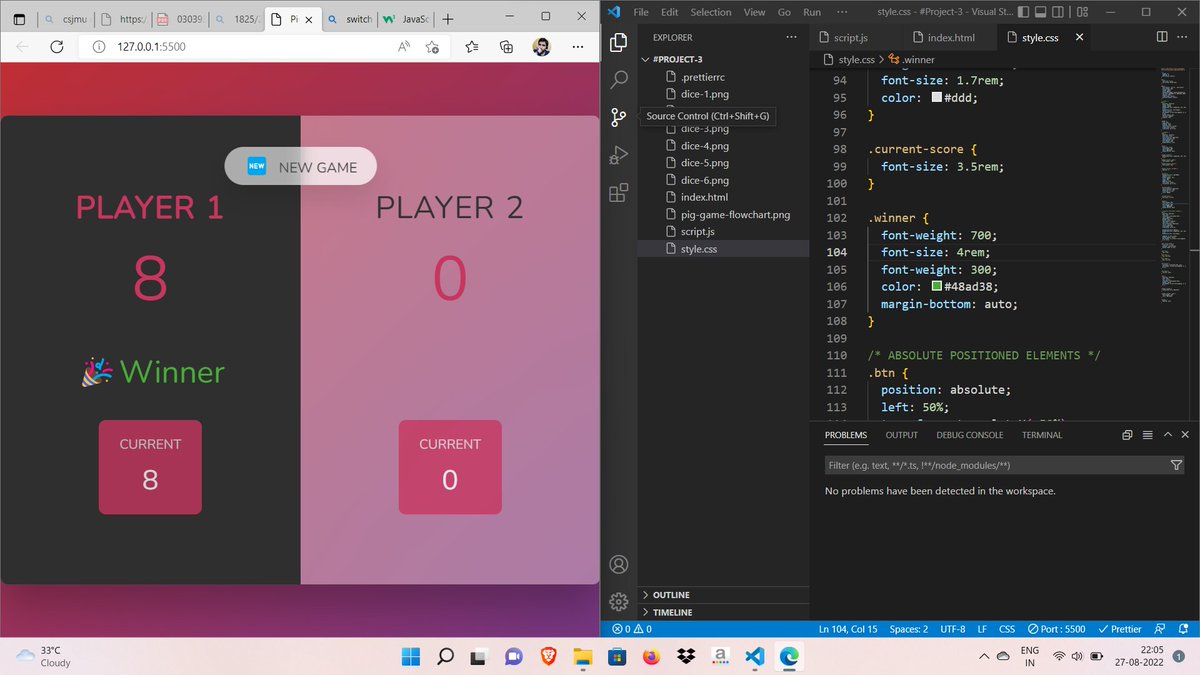1200x675 pixels.
Task: Click .winner breadcrumb symbol
Action: click(x=911, y=60)
